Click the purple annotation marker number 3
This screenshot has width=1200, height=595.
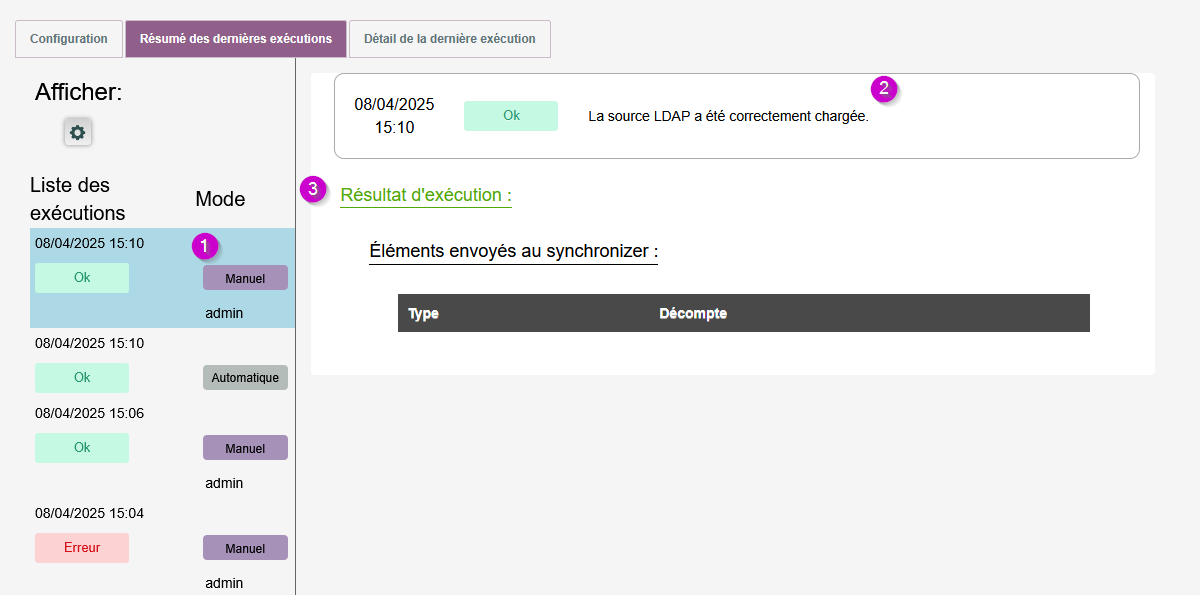pyautogui.click(x=314, y=188)
